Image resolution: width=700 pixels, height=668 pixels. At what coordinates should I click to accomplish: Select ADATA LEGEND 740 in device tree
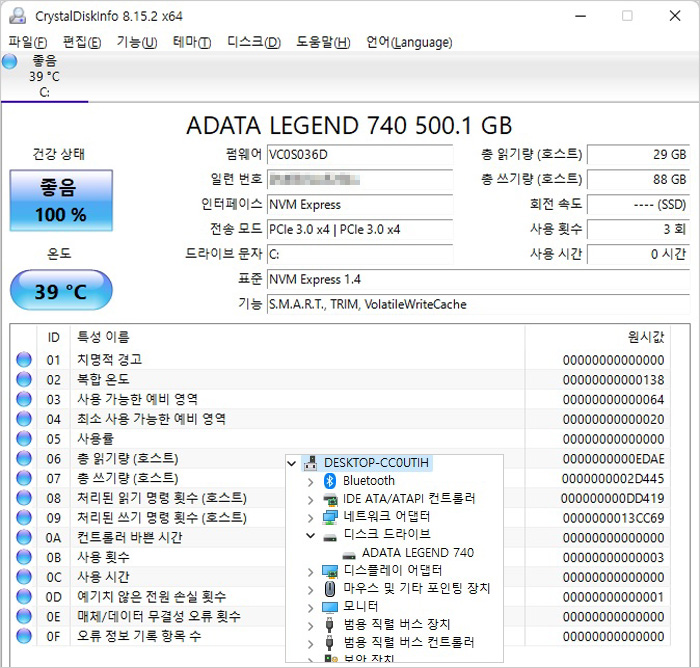point(417,553)
